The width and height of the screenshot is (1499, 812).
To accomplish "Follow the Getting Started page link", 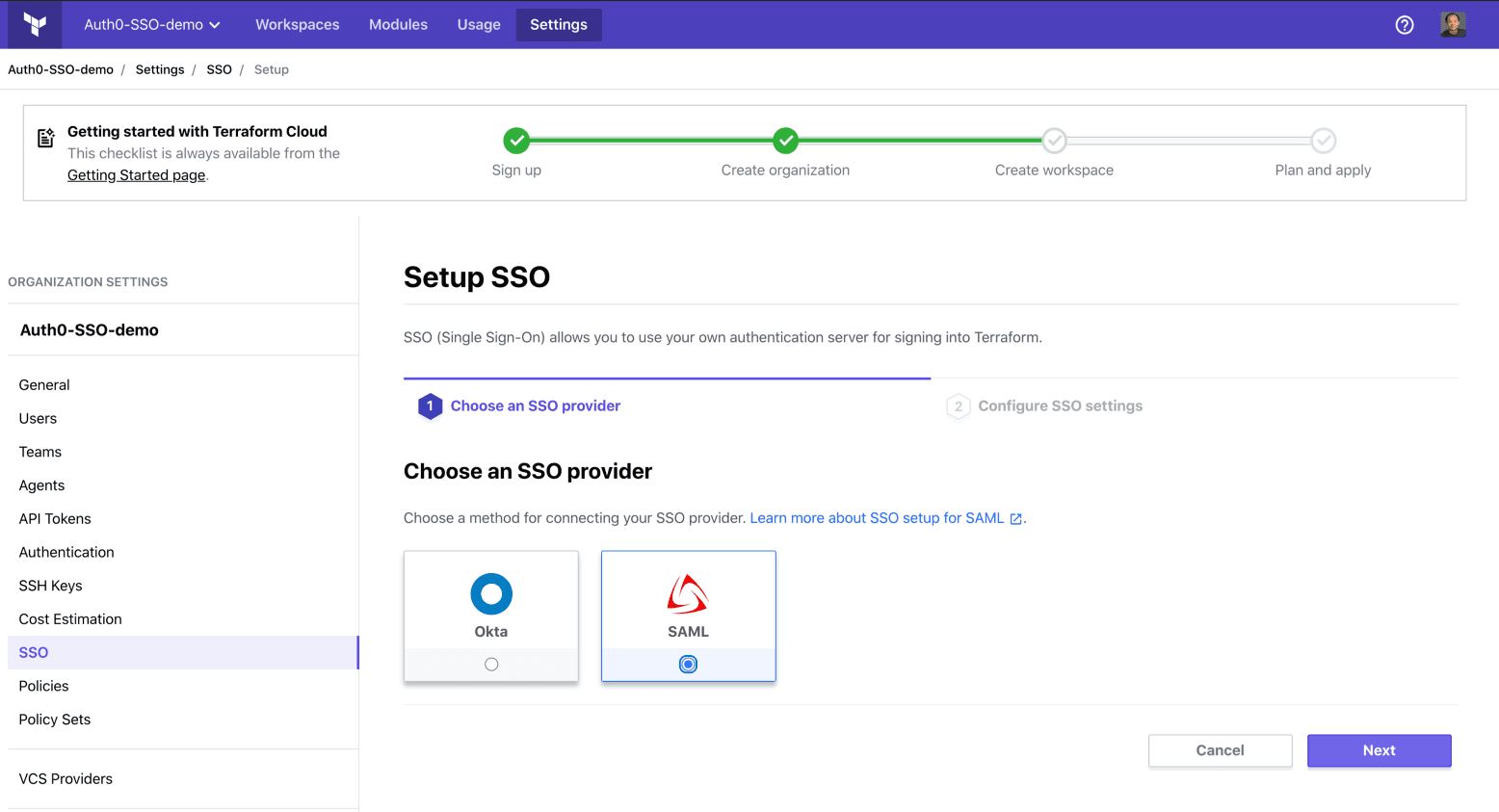I will tap(136, 175).
